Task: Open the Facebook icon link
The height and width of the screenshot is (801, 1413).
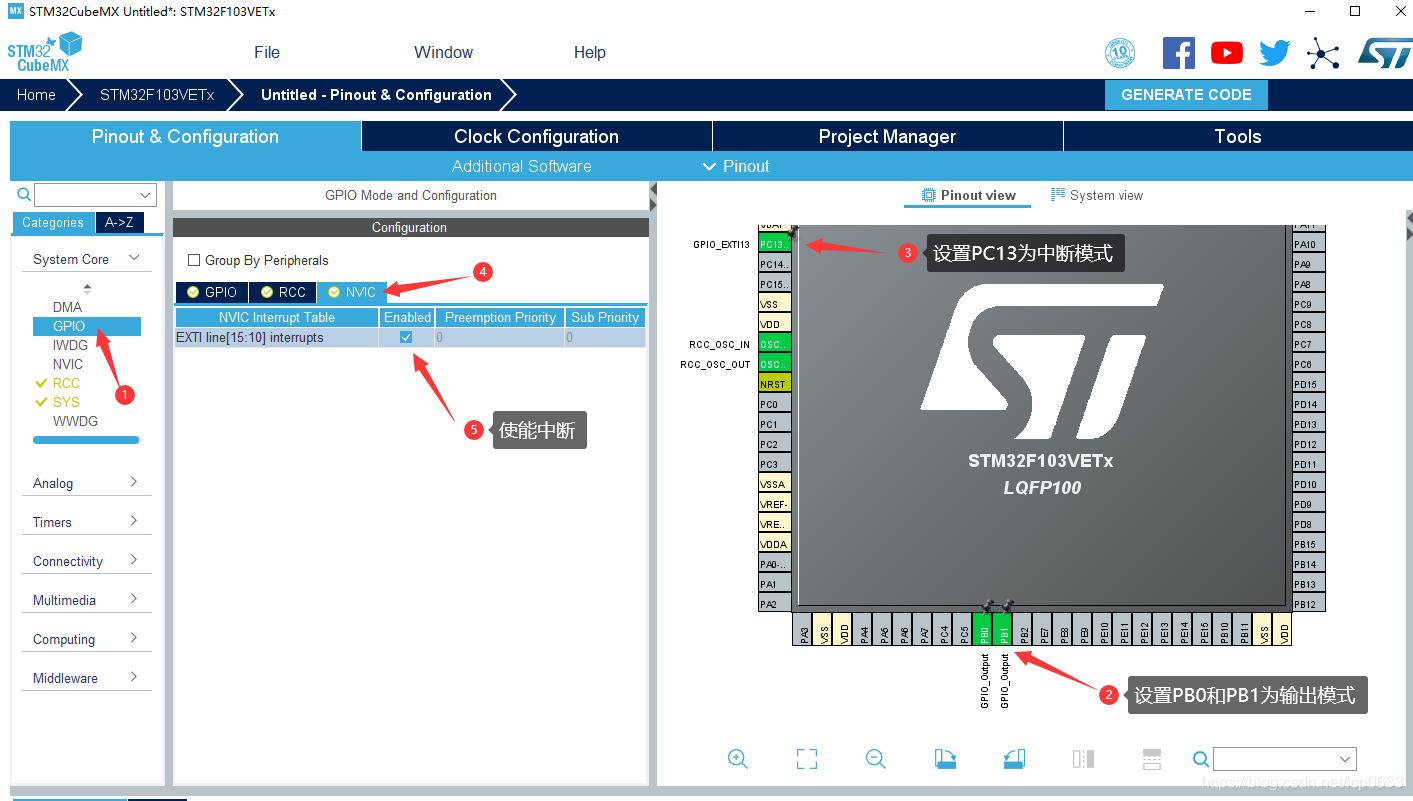Action: click(1179, 53)
